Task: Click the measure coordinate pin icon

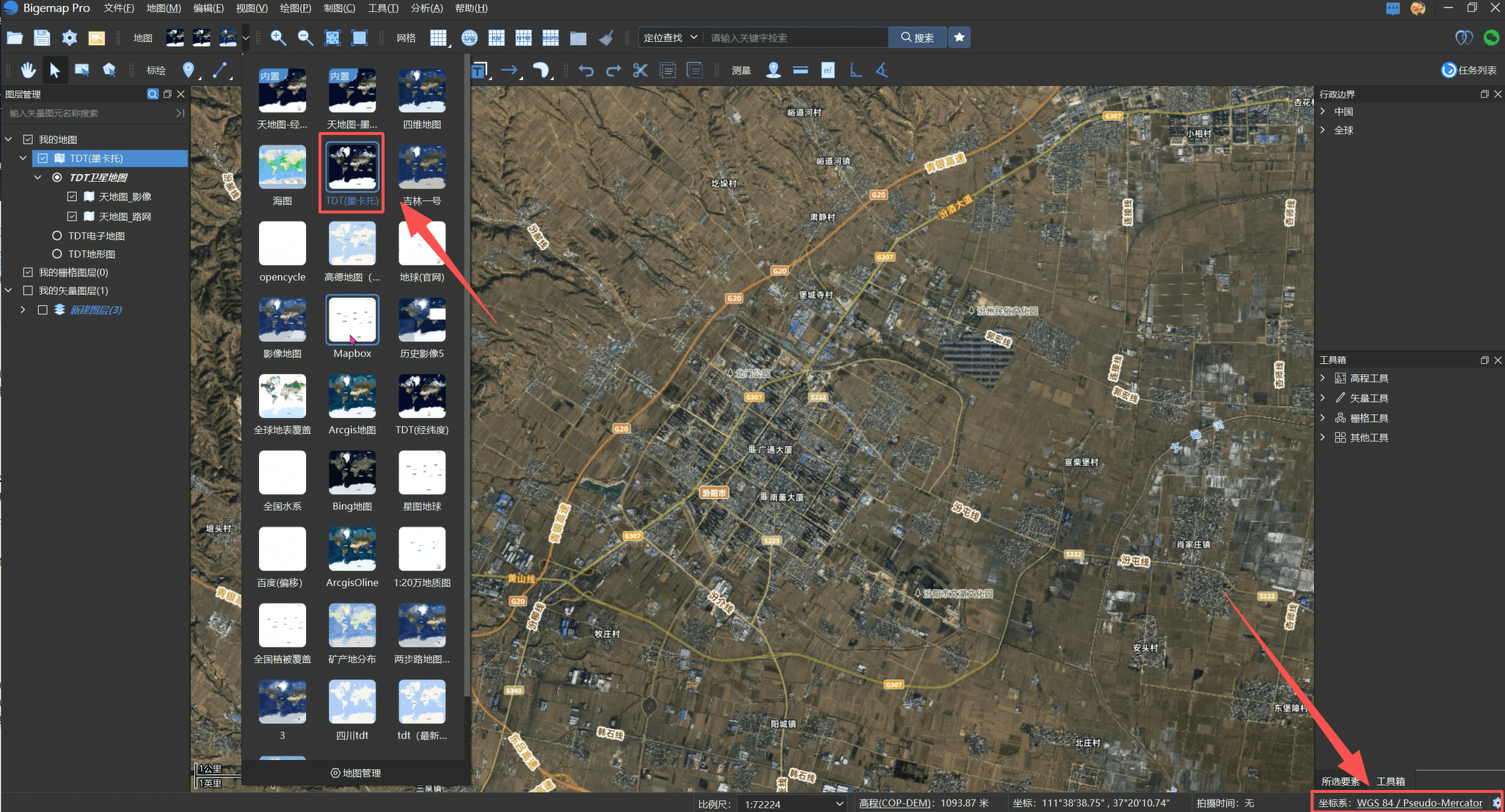Action: 773,70
